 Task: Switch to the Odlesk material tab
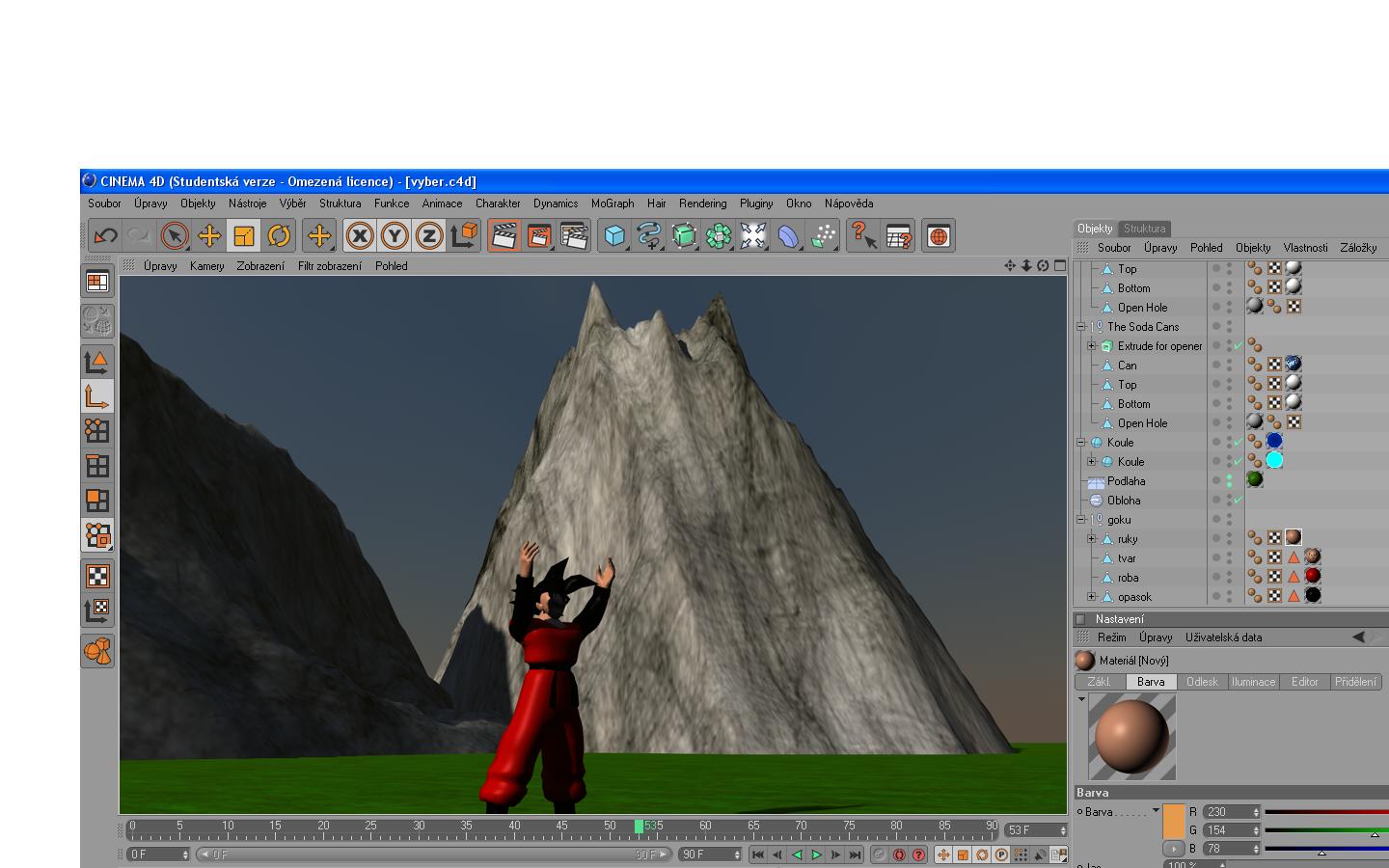pyautogui.click(x=1202, y=682)
